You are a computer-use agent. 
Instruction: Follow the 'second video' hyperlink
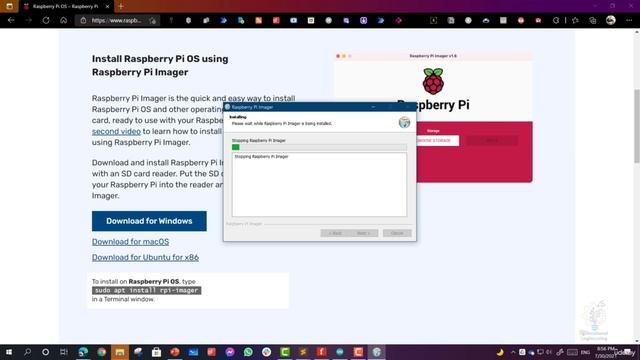click(116, 131)
